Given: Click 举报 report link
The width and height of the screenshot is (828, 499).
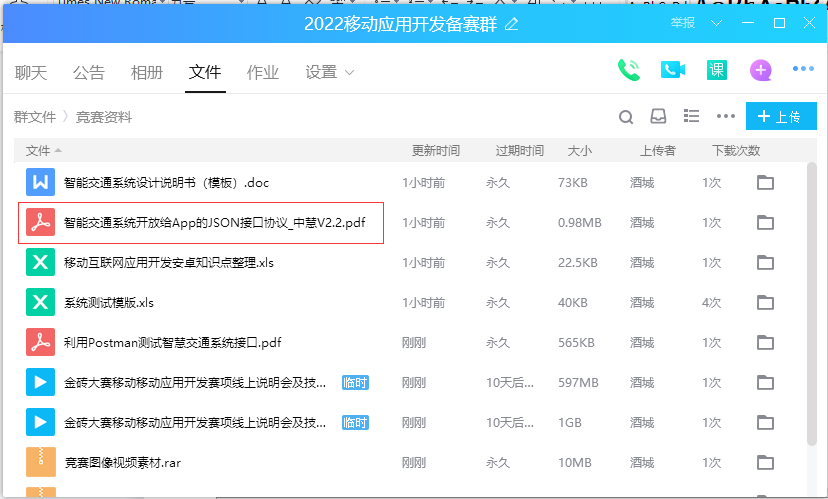Looking at the screenshot, I should 683,23.
